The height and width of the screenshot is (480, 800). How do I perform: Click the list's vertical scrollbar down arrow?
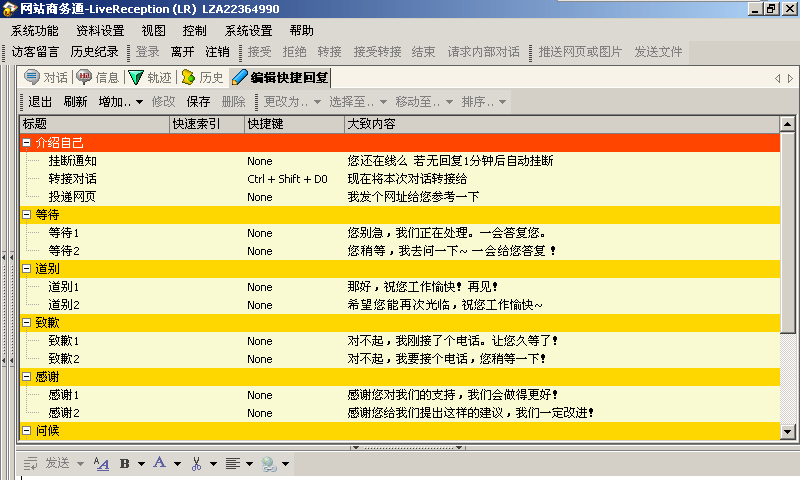788,431
